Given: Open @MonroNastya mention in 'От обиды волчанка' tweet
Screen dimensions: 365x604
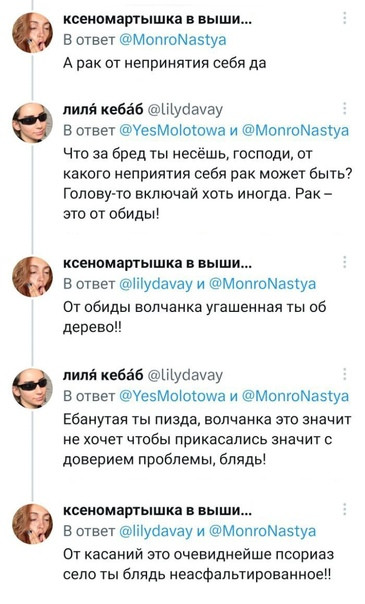Looking at the screenshot, I should (262, 284).
